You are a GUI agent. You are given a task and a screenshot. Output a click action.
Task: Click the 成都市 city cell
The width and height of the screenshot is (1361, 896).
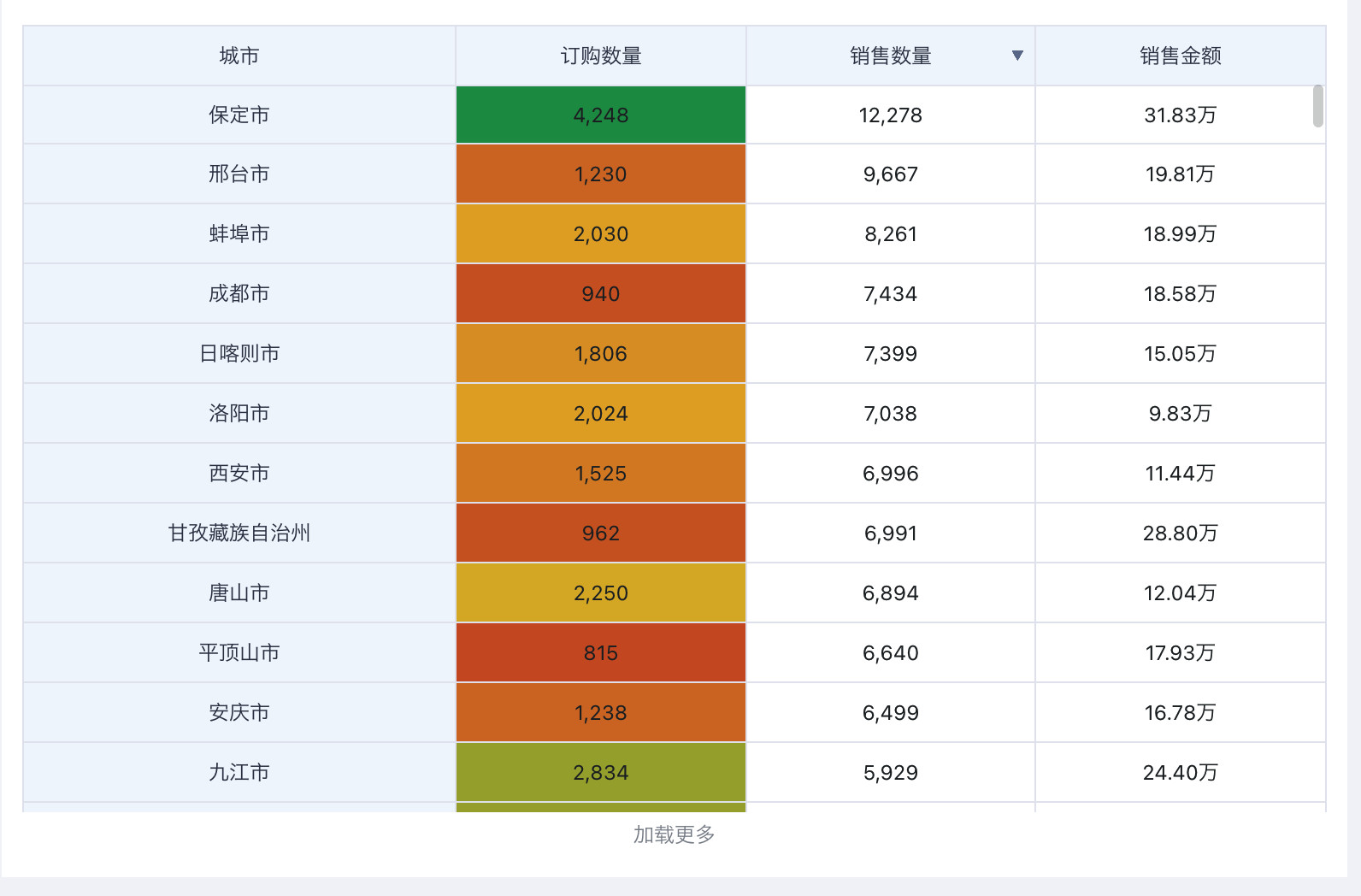click(239, 294)
